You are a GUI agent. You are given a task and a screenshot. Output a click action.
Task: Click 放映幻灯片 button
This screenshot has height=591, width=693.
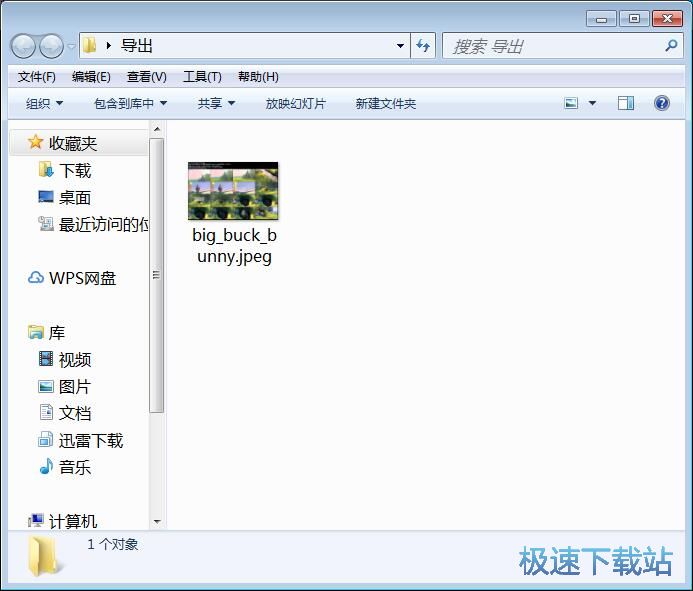coord(296,103)
